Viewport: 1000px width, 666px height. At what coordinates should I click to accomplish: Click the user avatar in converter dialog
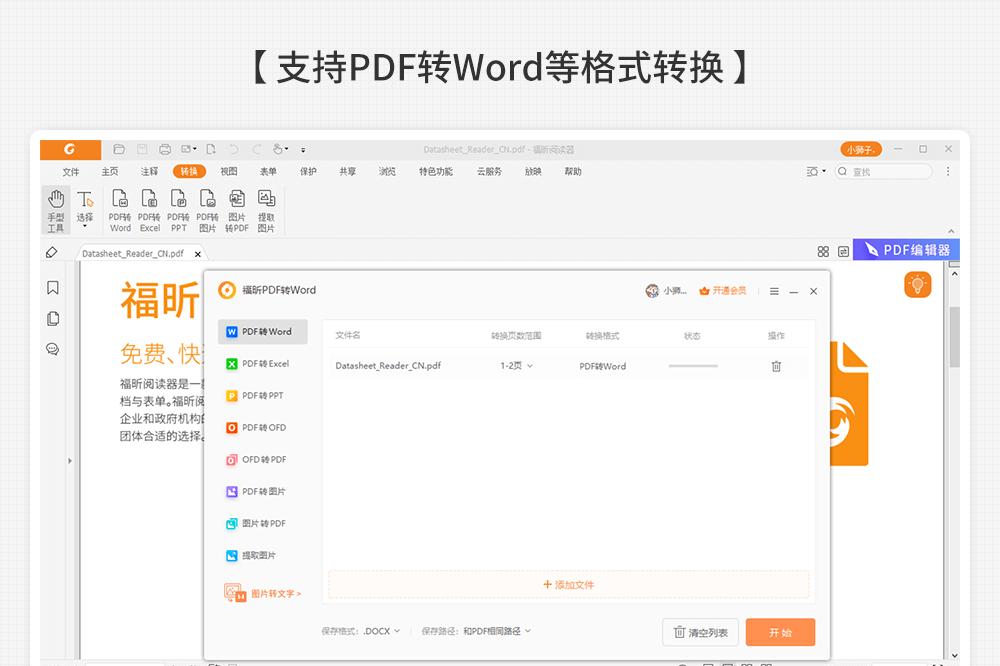click(x=652, y=291)
